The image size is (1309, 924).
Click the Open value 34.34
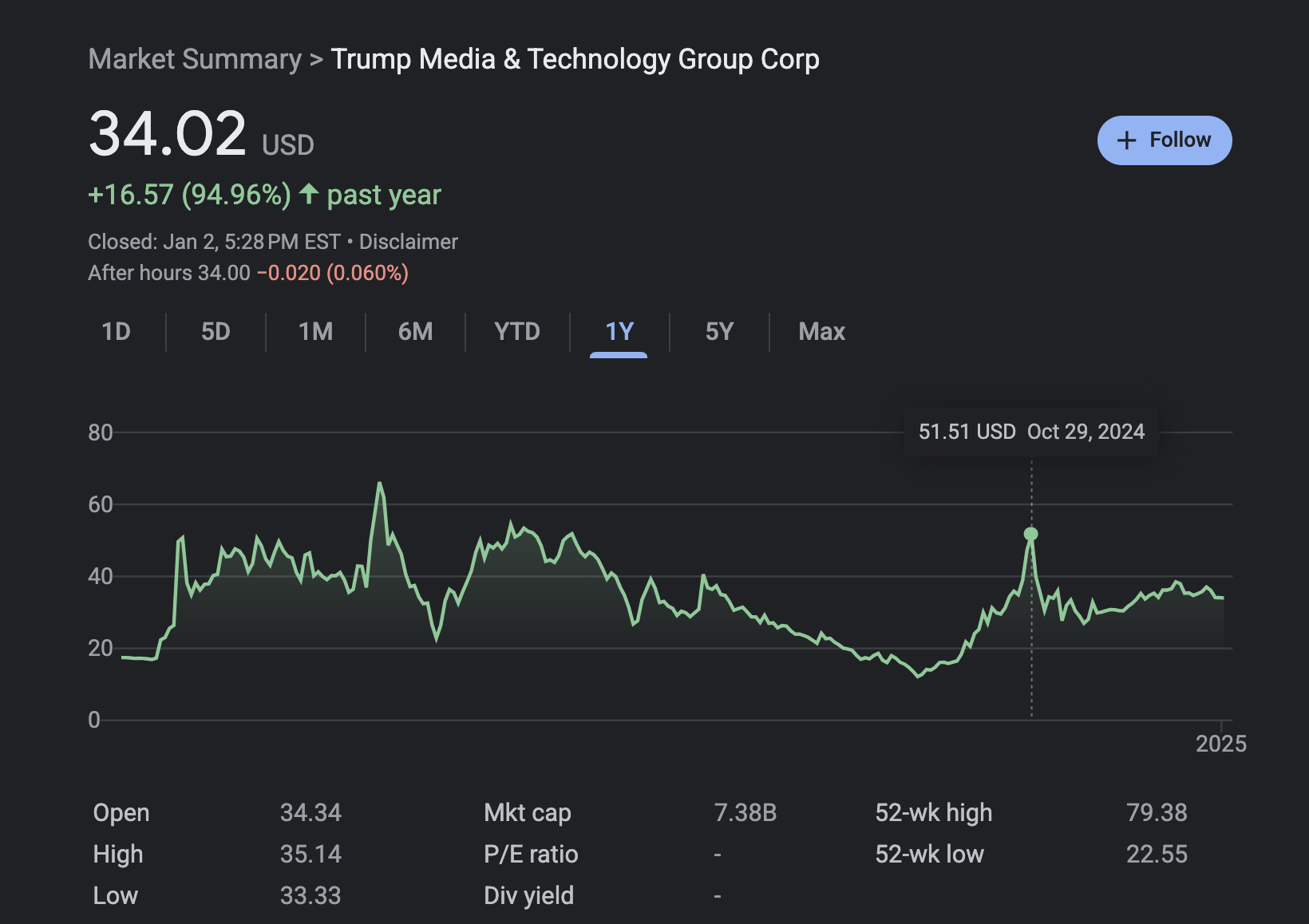[310, 812]
